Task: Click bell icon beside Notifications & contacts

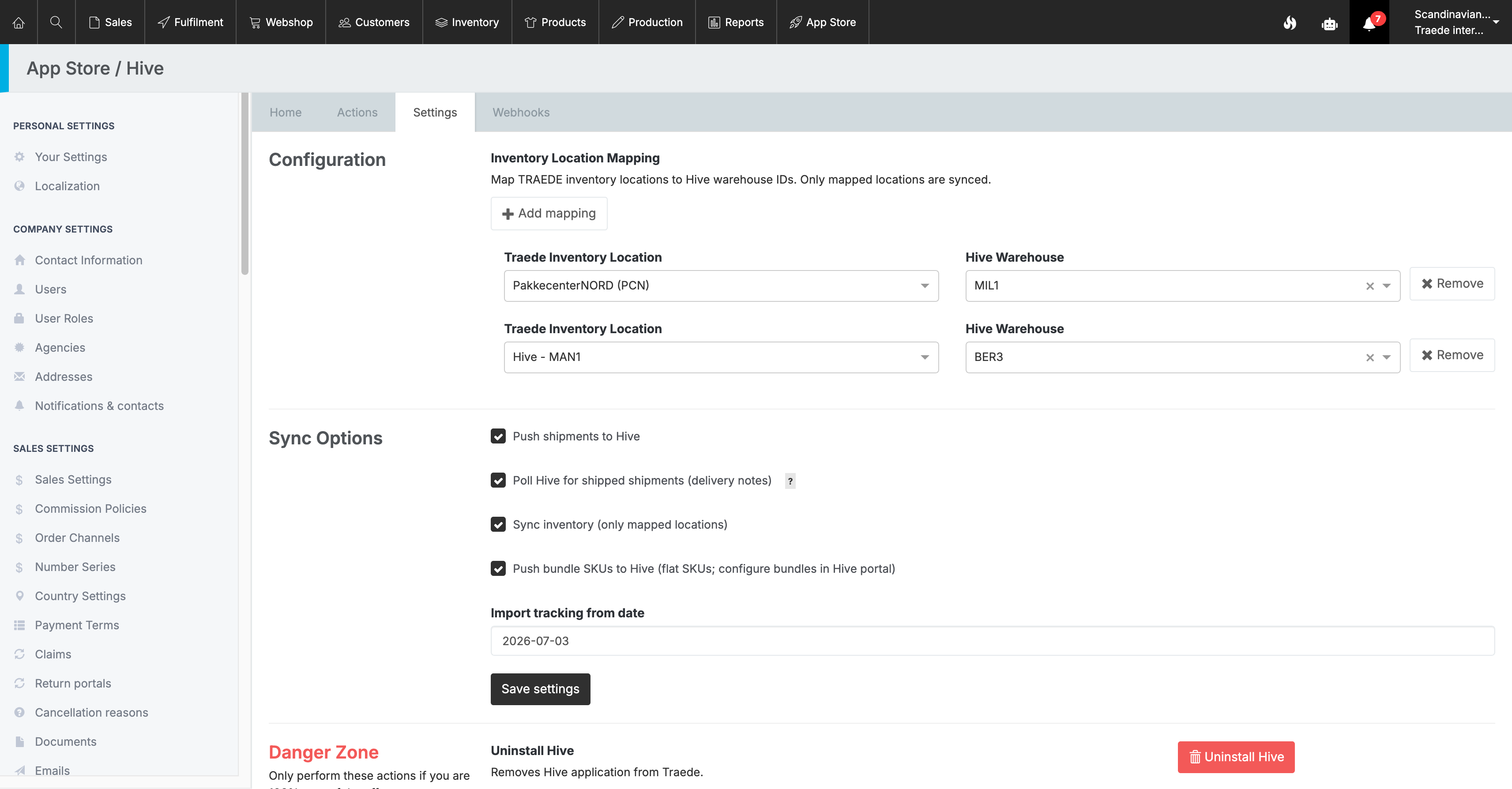Action: pyautogui.click(x=19, y=406)
